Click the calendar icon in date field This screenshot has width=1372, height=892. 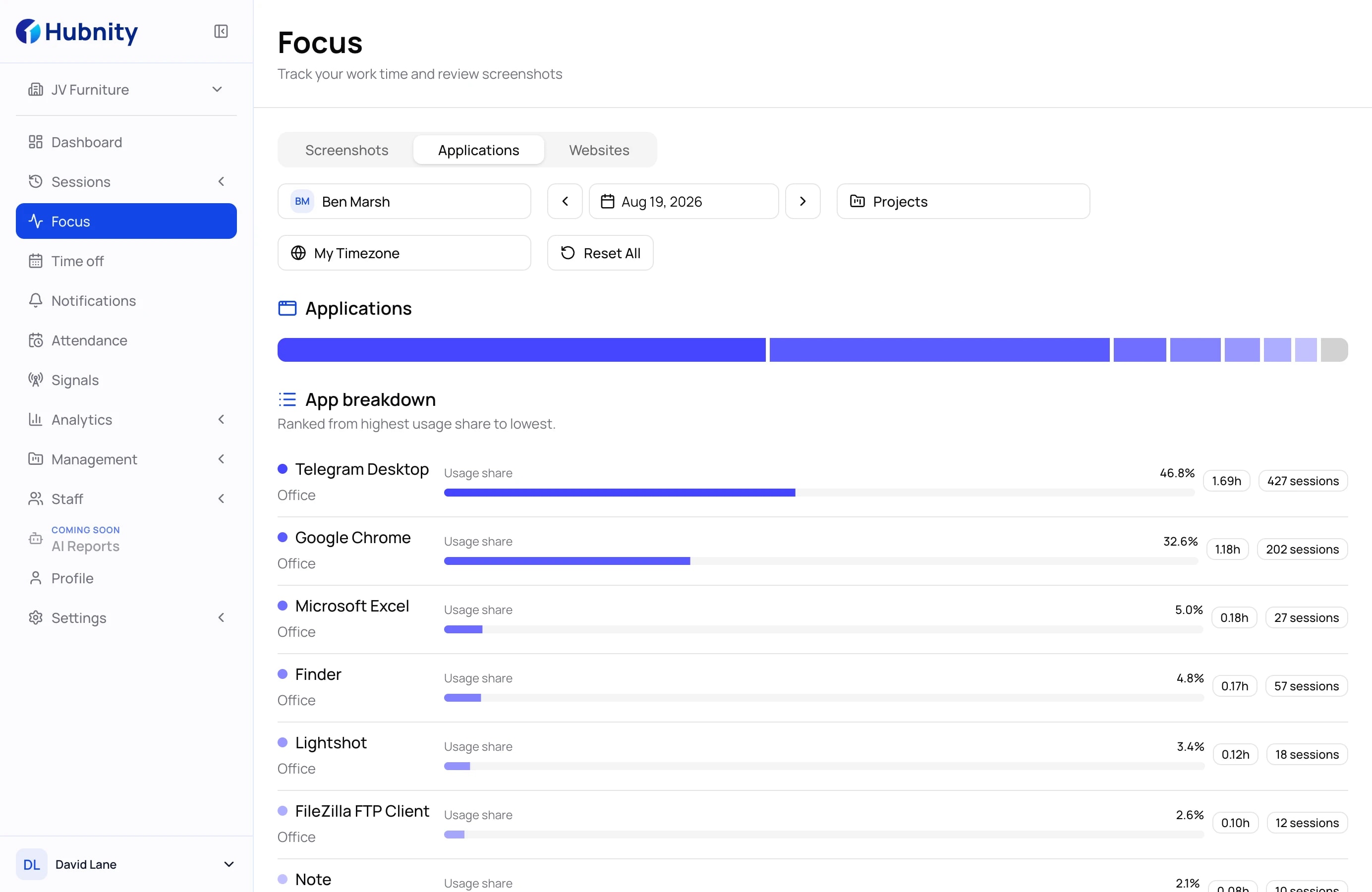pyautogui.click(x=607, y=201)
